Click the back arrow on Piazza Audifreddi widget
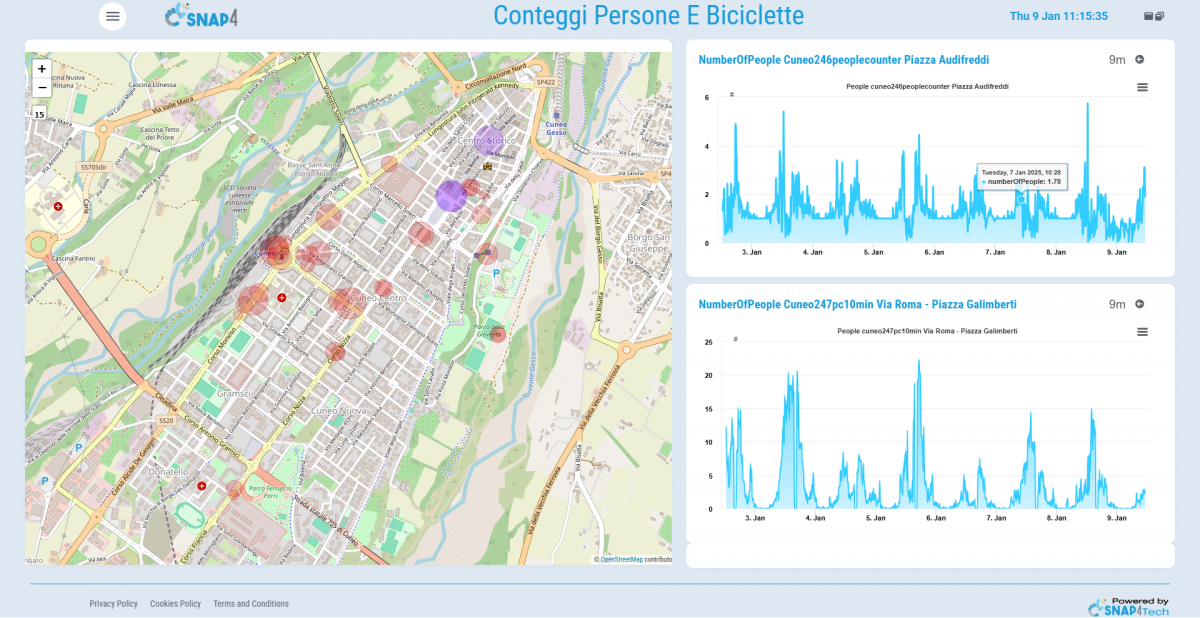The height and width of the screenshot is (618, 1200). coord(1139,60)
